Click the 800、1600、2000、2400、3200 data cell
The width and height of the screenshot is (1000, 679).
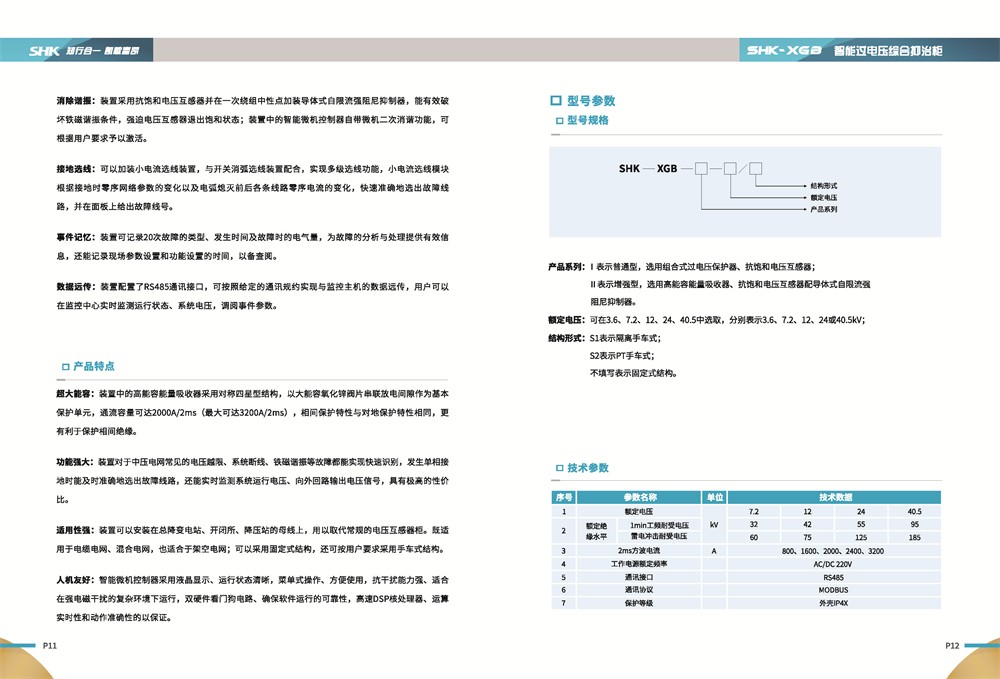834,551
